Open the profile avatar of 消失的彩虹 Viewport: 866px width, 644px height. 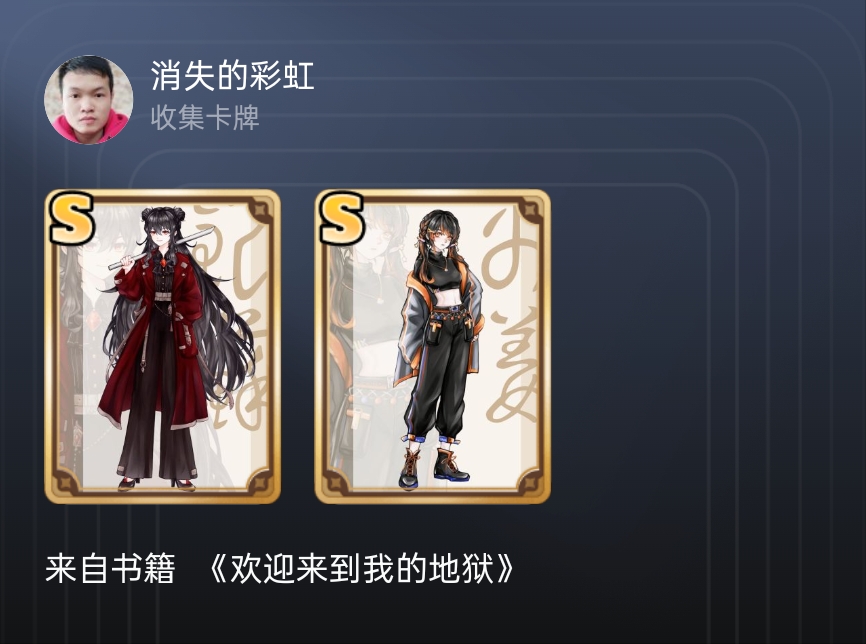88,99
